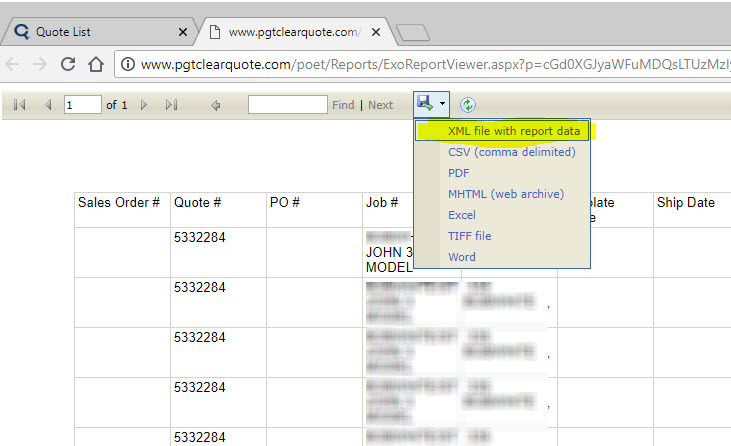Open the export save icon dropdown
Screen dimensions: 731x446
tap(432, 104)
